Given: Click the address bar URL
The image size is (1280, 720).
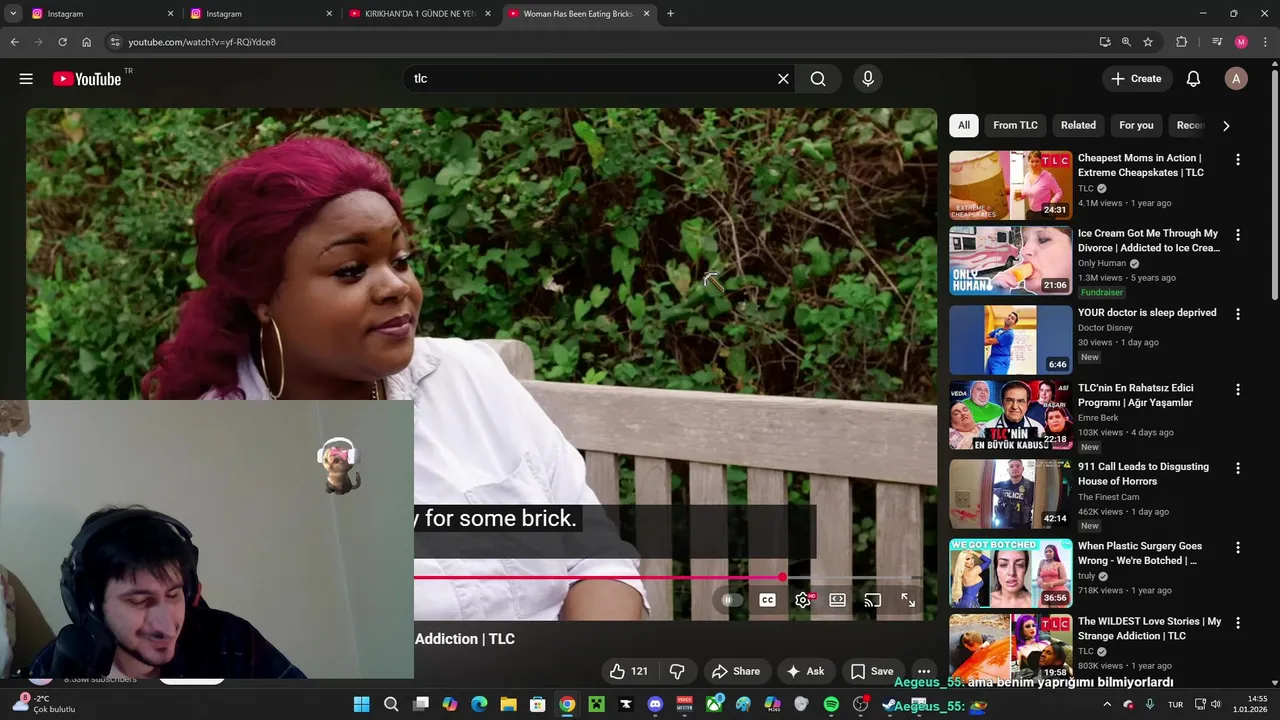Looking at the screenshot, I should [x=202, y=42].
